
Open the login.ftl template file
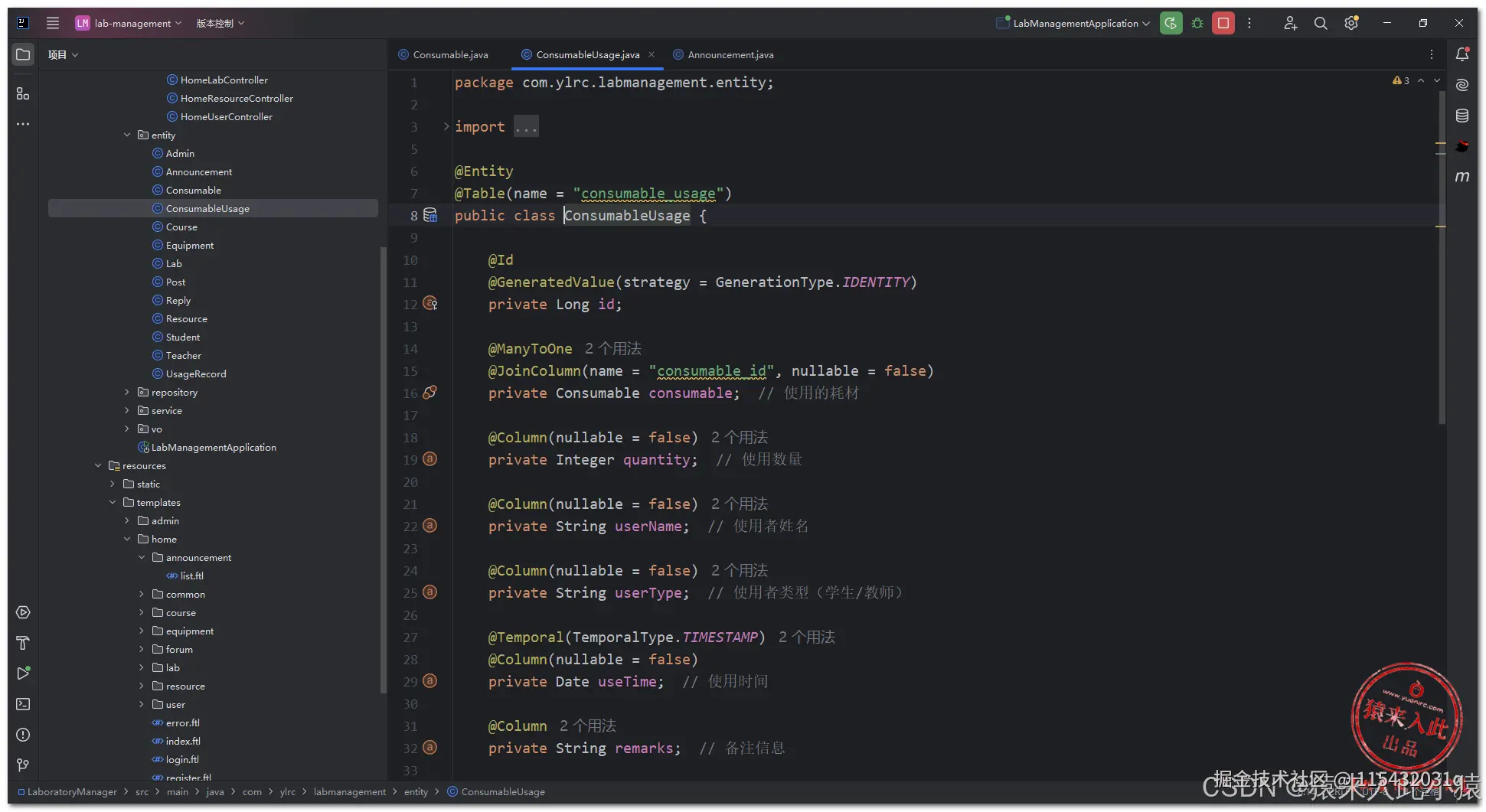181,759
